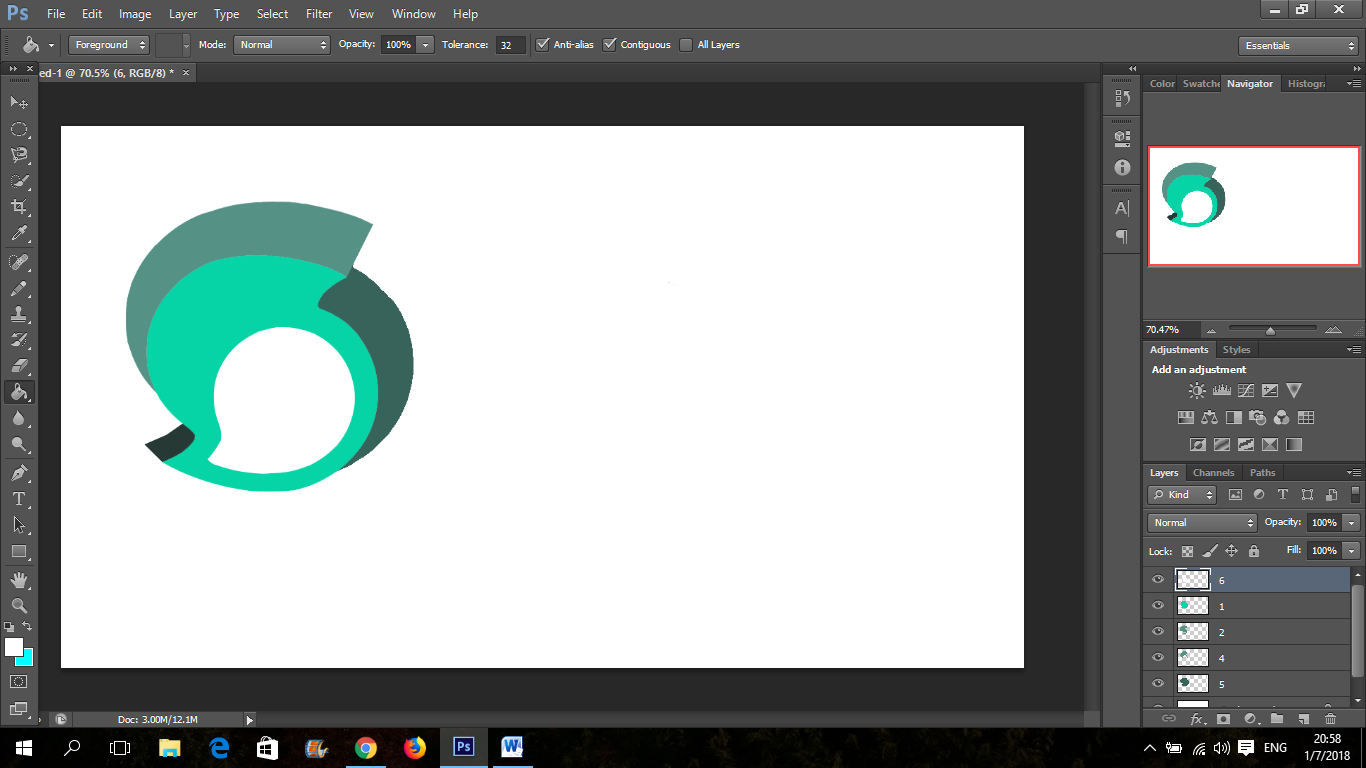Select the Spot Healing Brush tool
Screen dimensions: 1366x768
point(19,262)
